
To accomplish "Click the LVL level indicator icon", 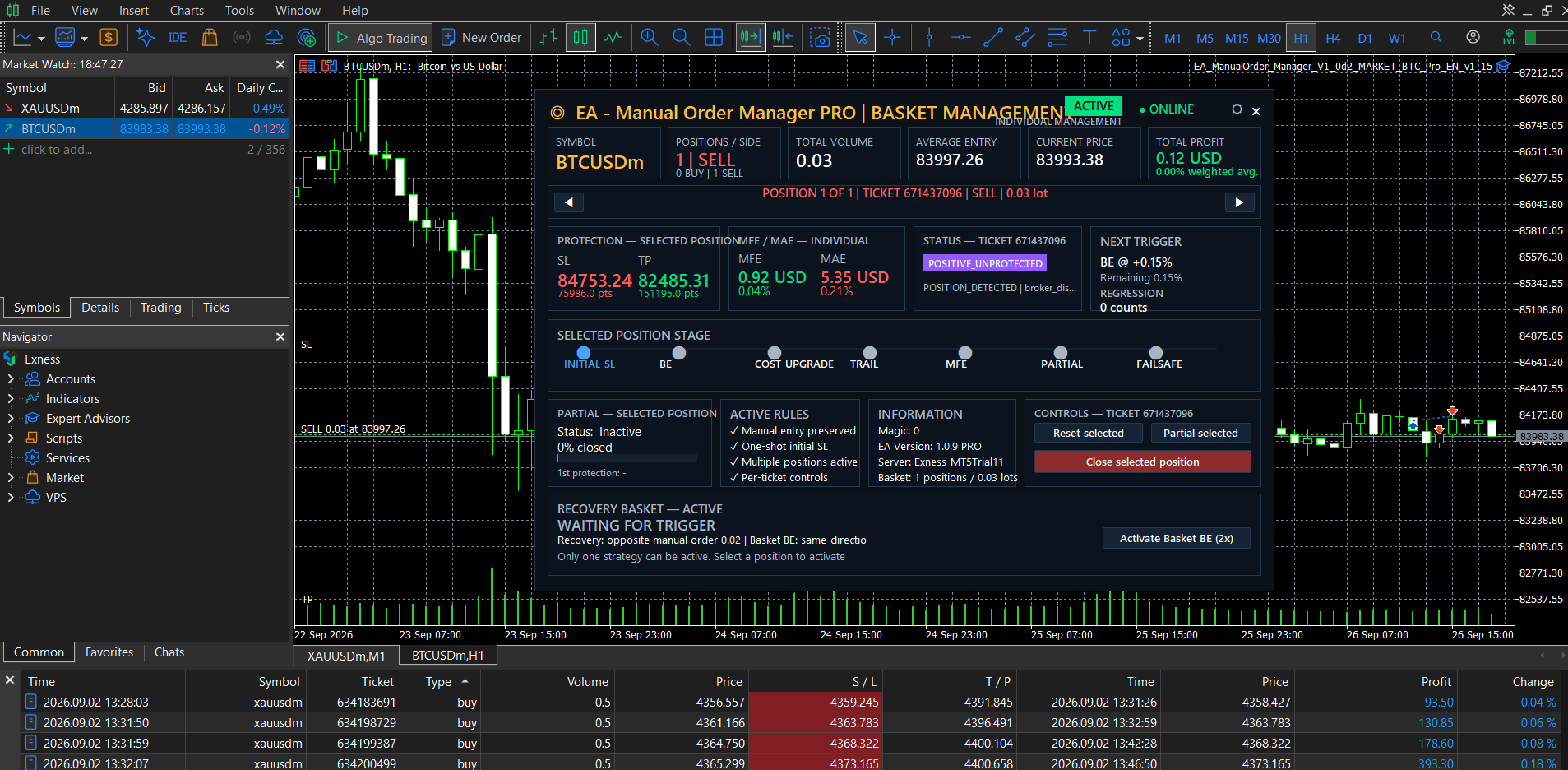I will (x=1509, y=38).
